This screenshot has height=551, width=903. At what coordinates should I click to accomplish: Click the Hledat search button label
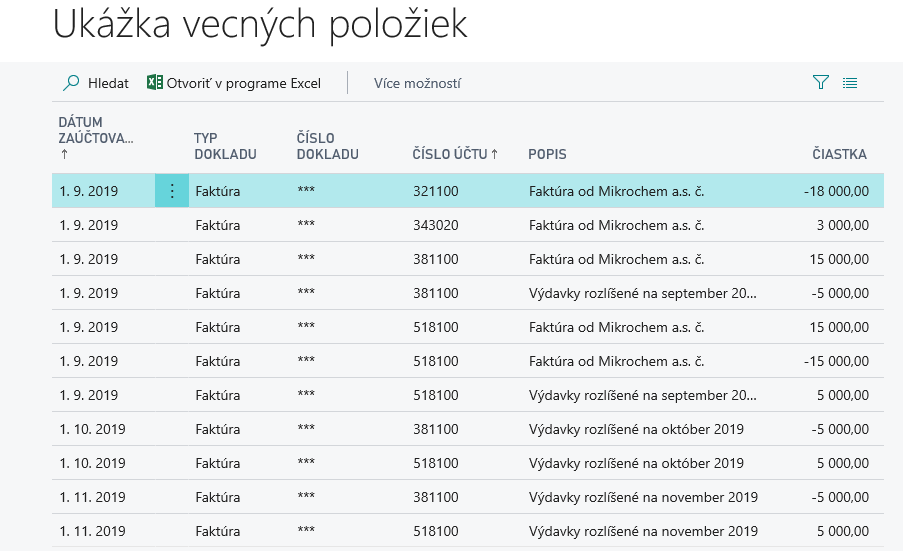(x=108, y=83)
